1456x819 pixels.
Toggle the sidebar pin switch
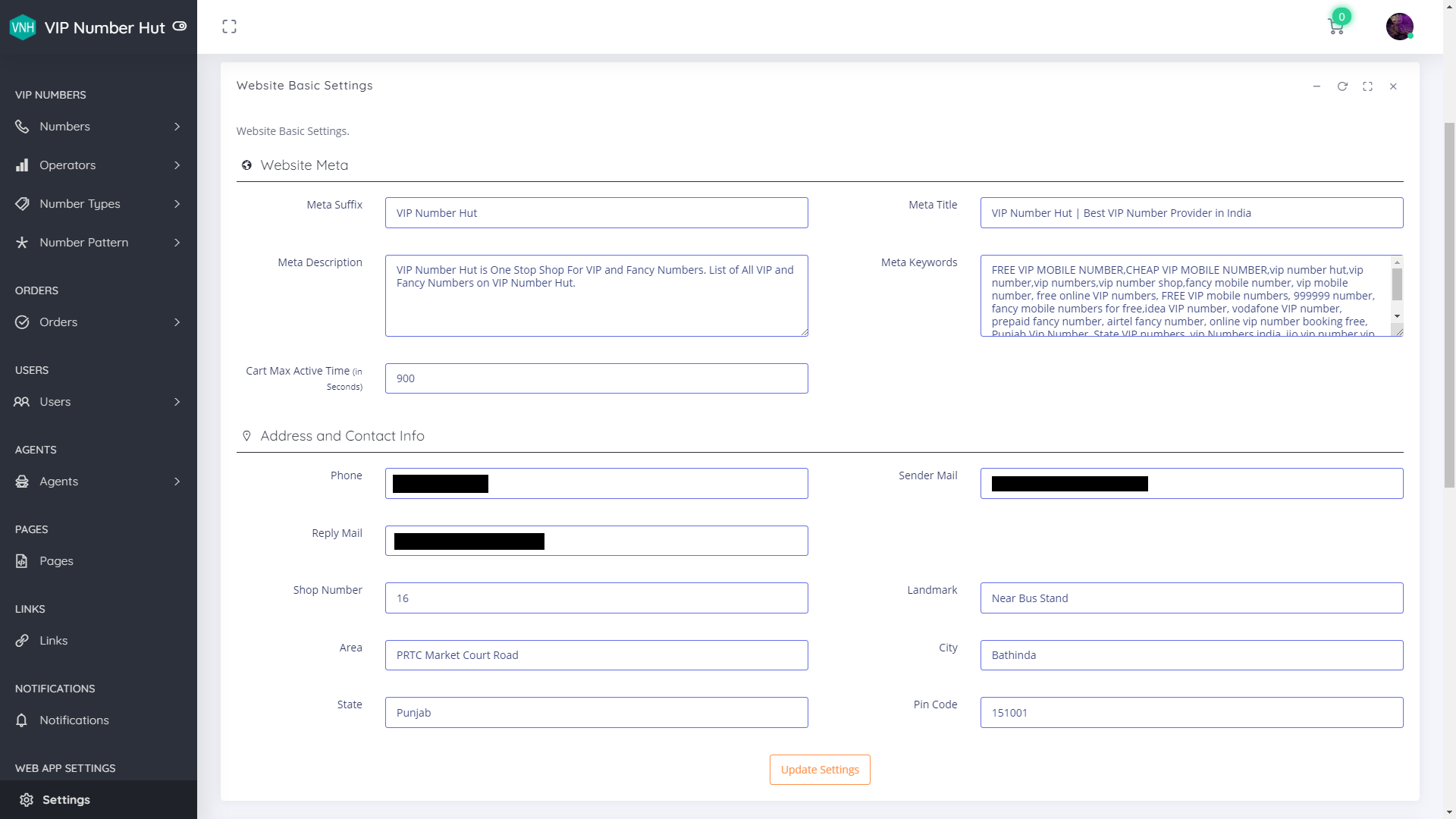click(180, 26)
